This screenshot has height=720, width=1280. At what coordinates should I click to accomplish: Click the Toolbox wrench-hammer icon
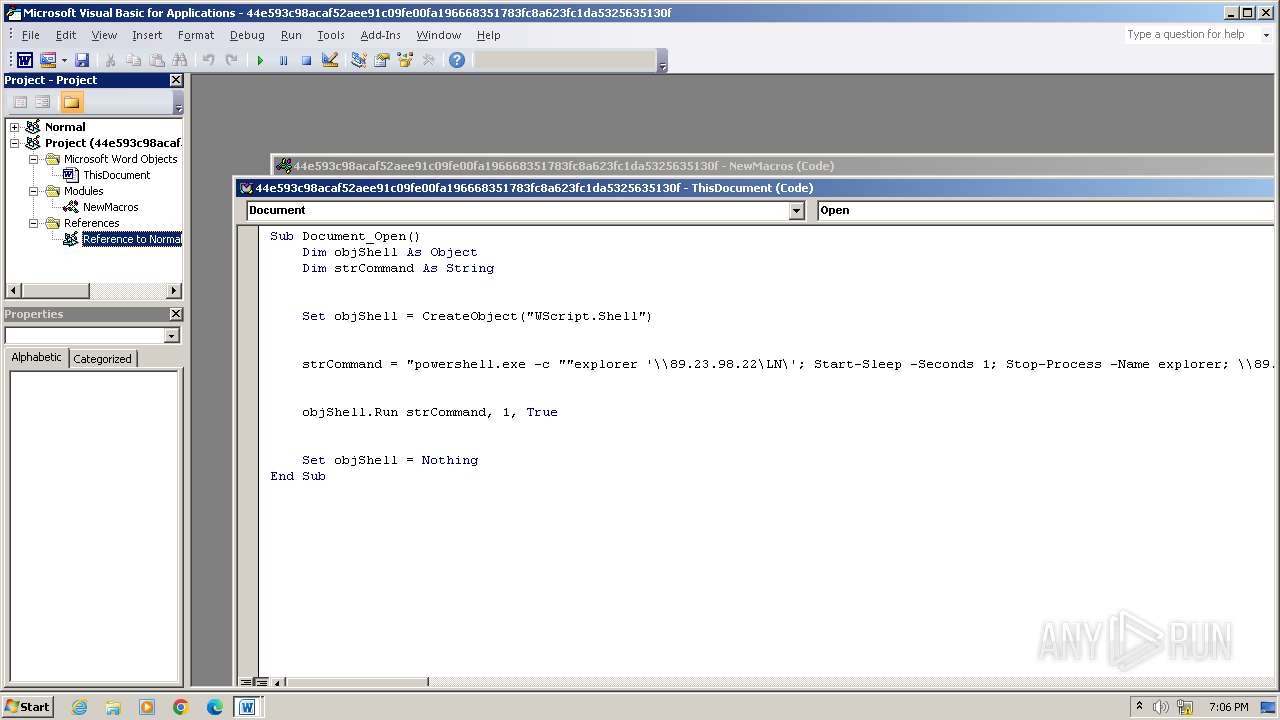428,60
